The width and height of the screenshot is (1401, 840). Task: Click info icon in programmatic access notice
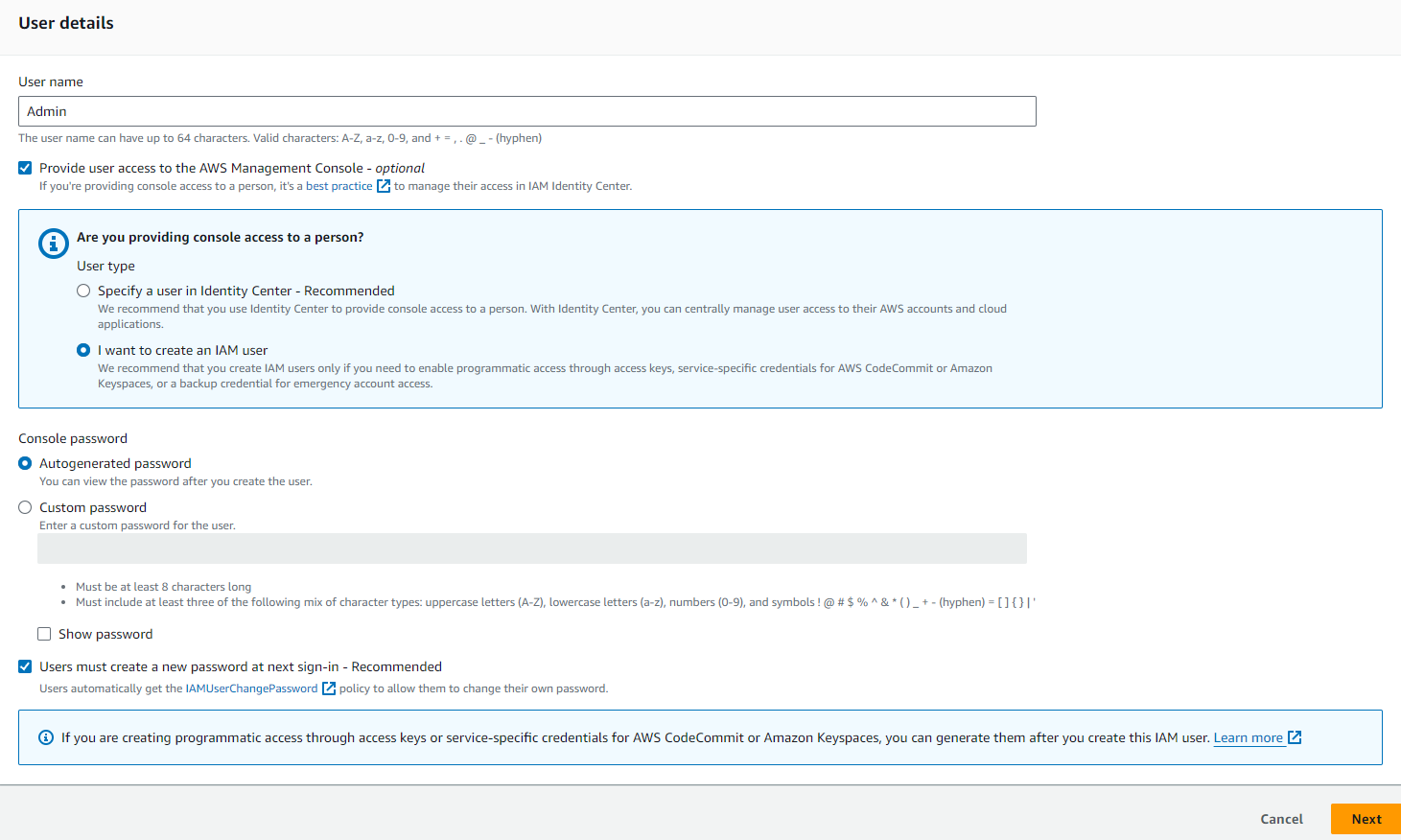pyautogui.click(x=46, y=737)
